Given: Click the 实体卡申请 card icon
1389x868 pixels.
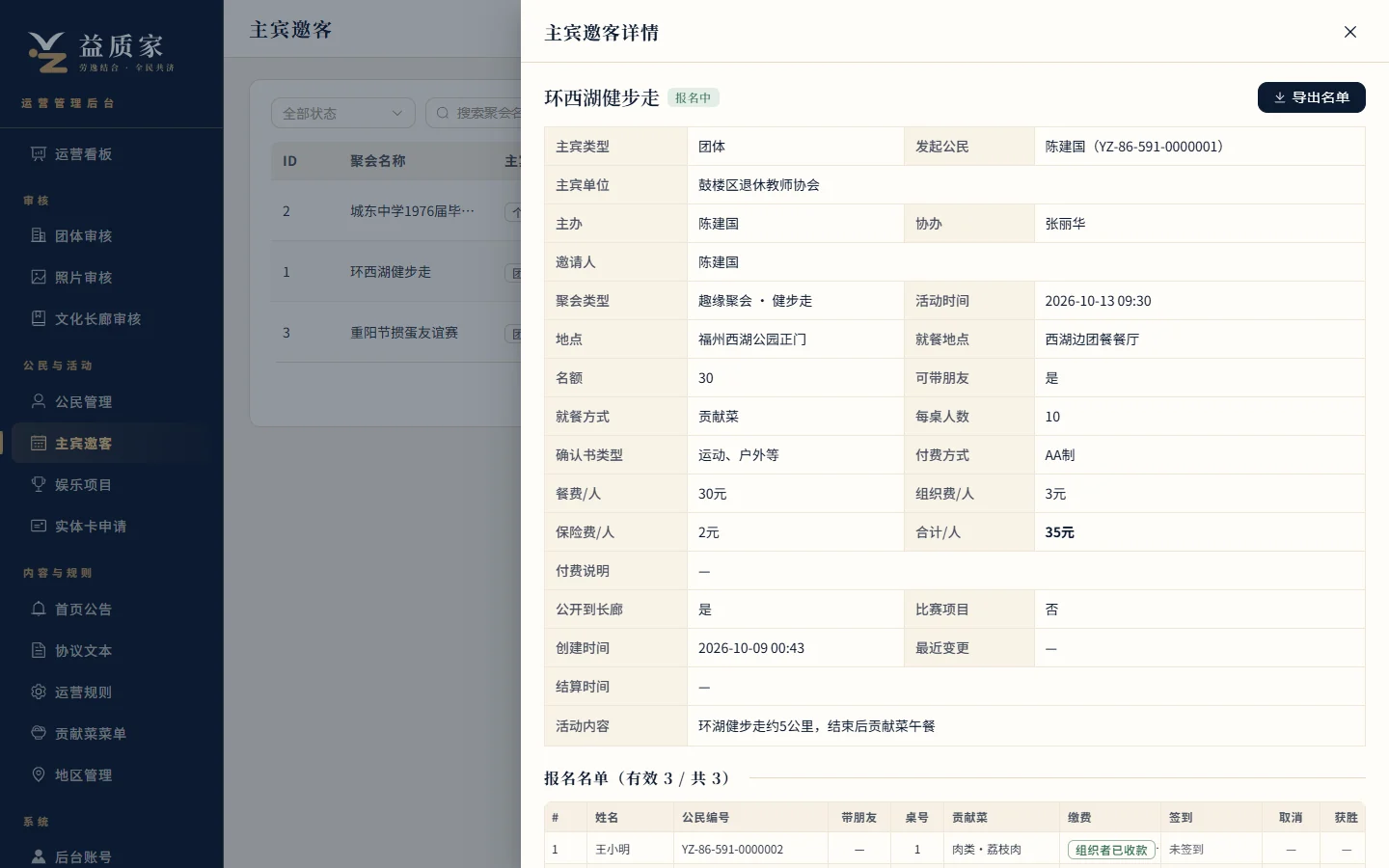Looking at the screenshot, I should tap(39, 526).
